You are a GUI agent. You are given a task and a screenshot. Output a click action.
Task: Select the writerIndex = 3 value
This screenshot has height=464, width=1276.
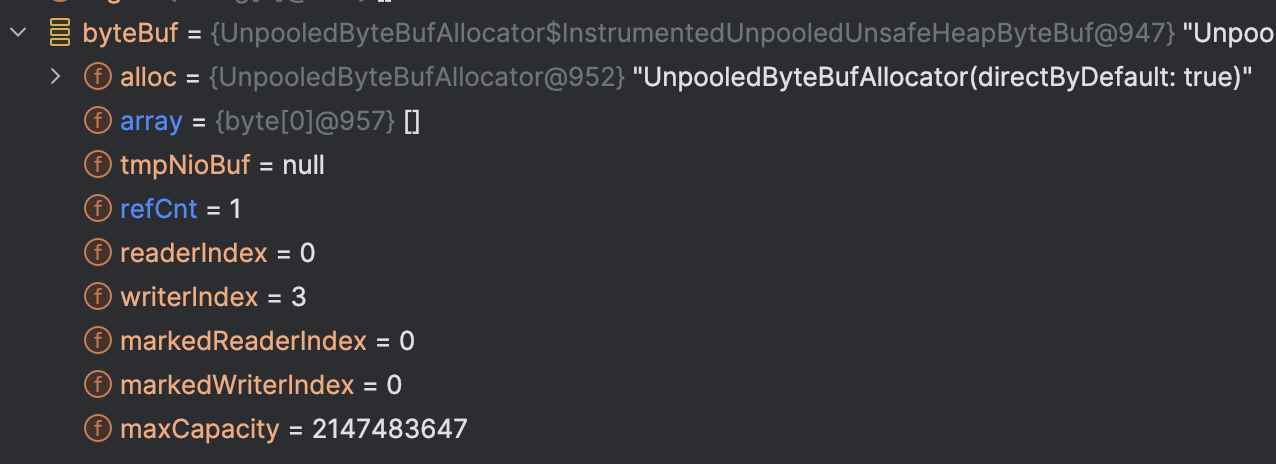(x=299, y=297)
